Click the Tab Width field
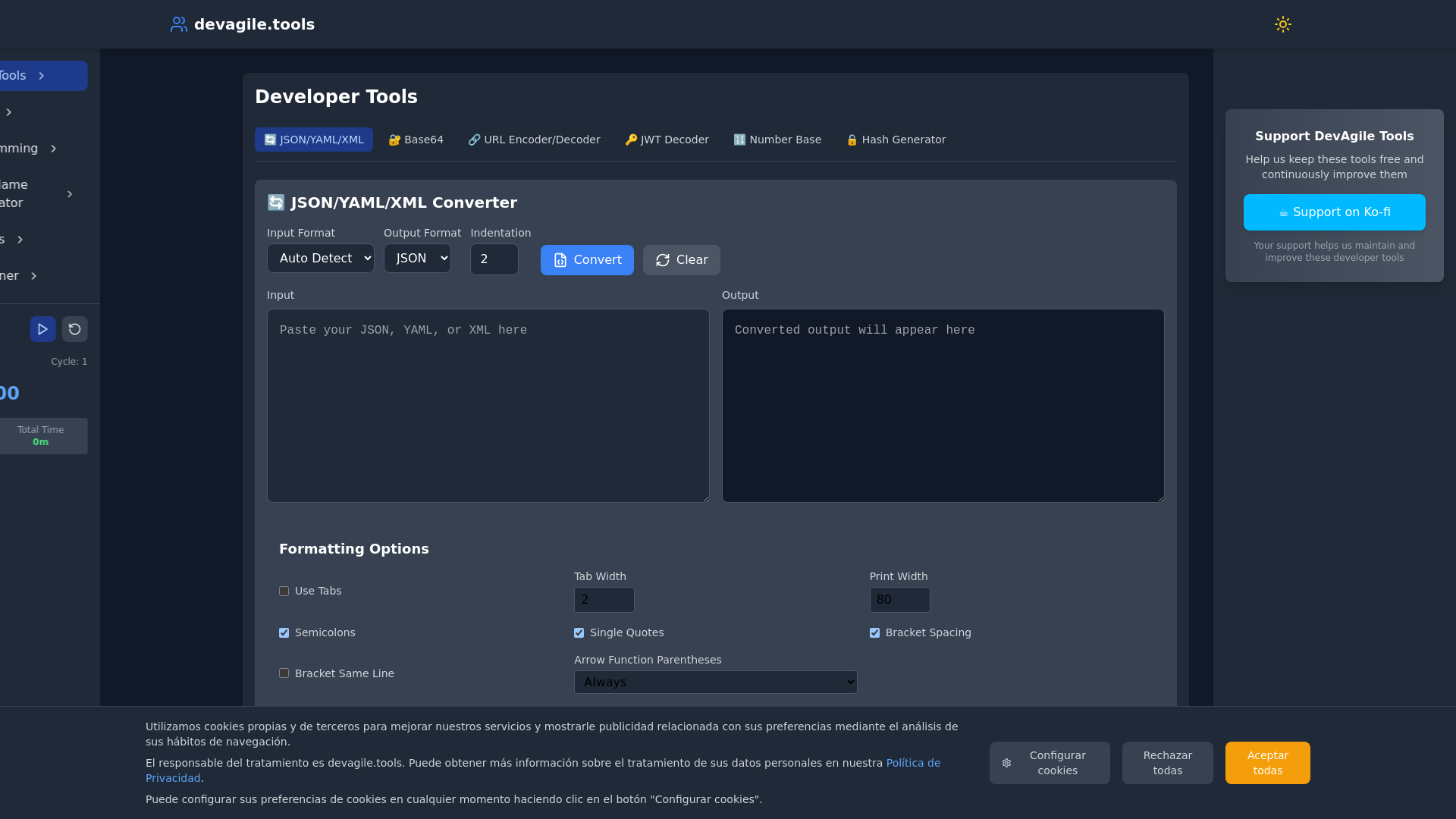The image size is (1456, 819). click(x=604, y=600)
